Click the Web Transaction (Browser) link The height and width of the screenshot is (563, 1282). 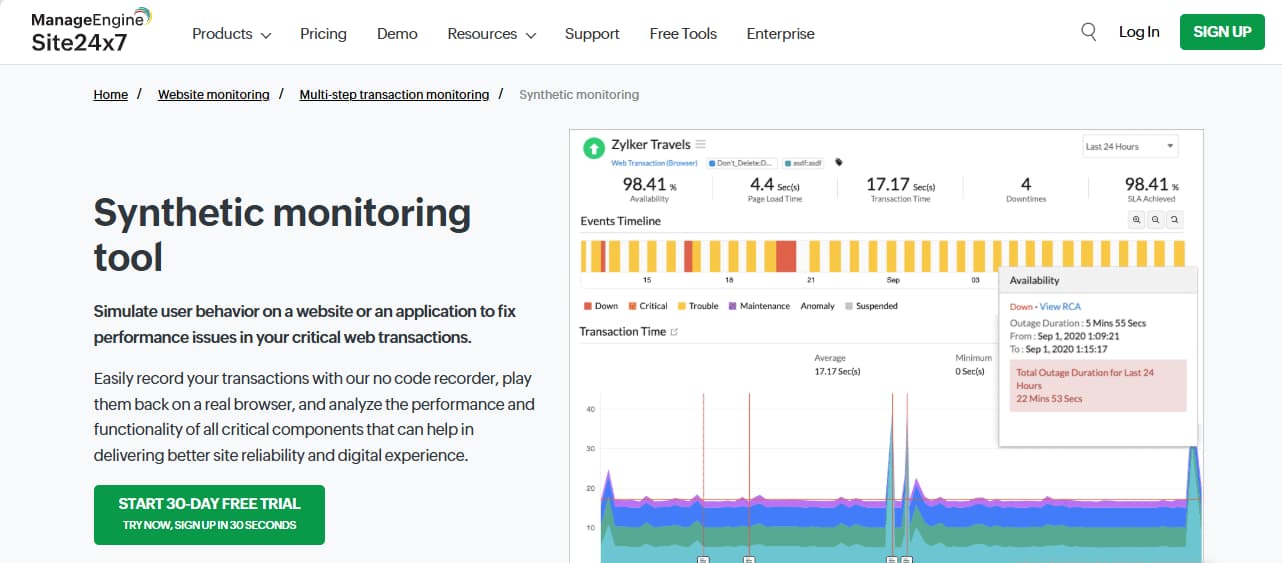coord(654,162)
